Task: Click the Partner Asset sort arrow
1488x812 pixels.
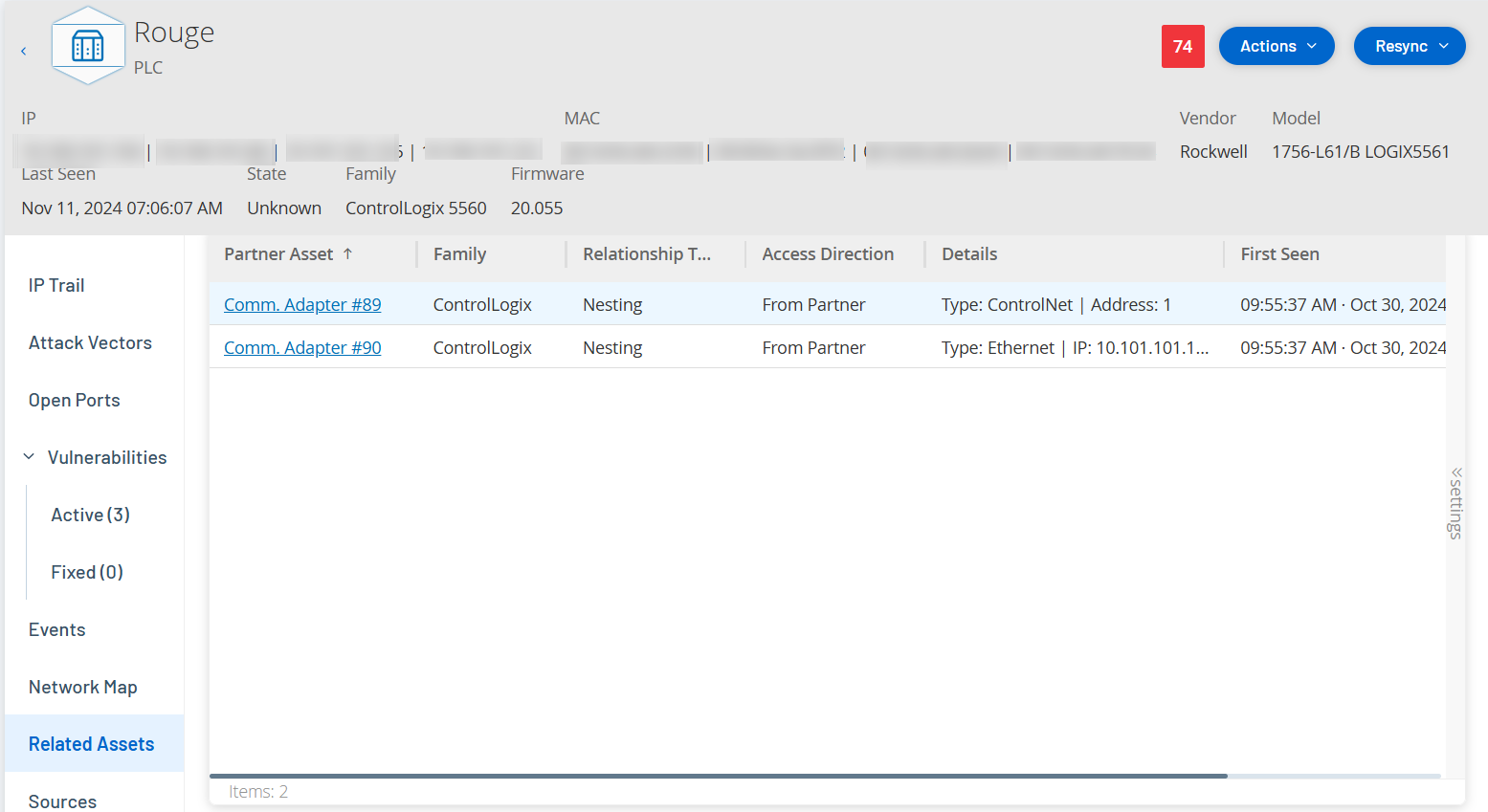Action: [x=348, y=253]
